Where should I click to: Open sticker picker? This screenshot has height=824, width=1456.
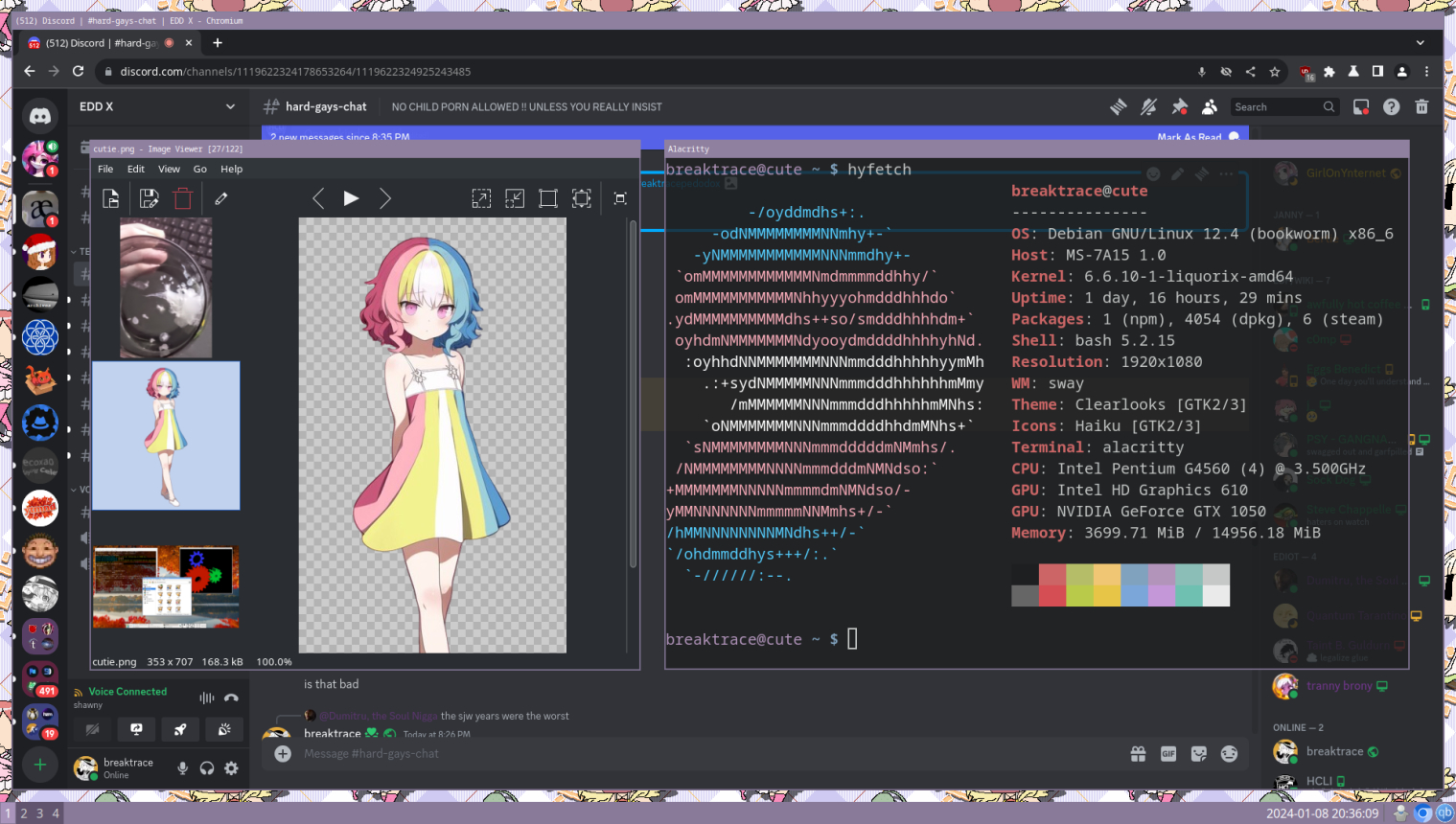click(1199, 754)
